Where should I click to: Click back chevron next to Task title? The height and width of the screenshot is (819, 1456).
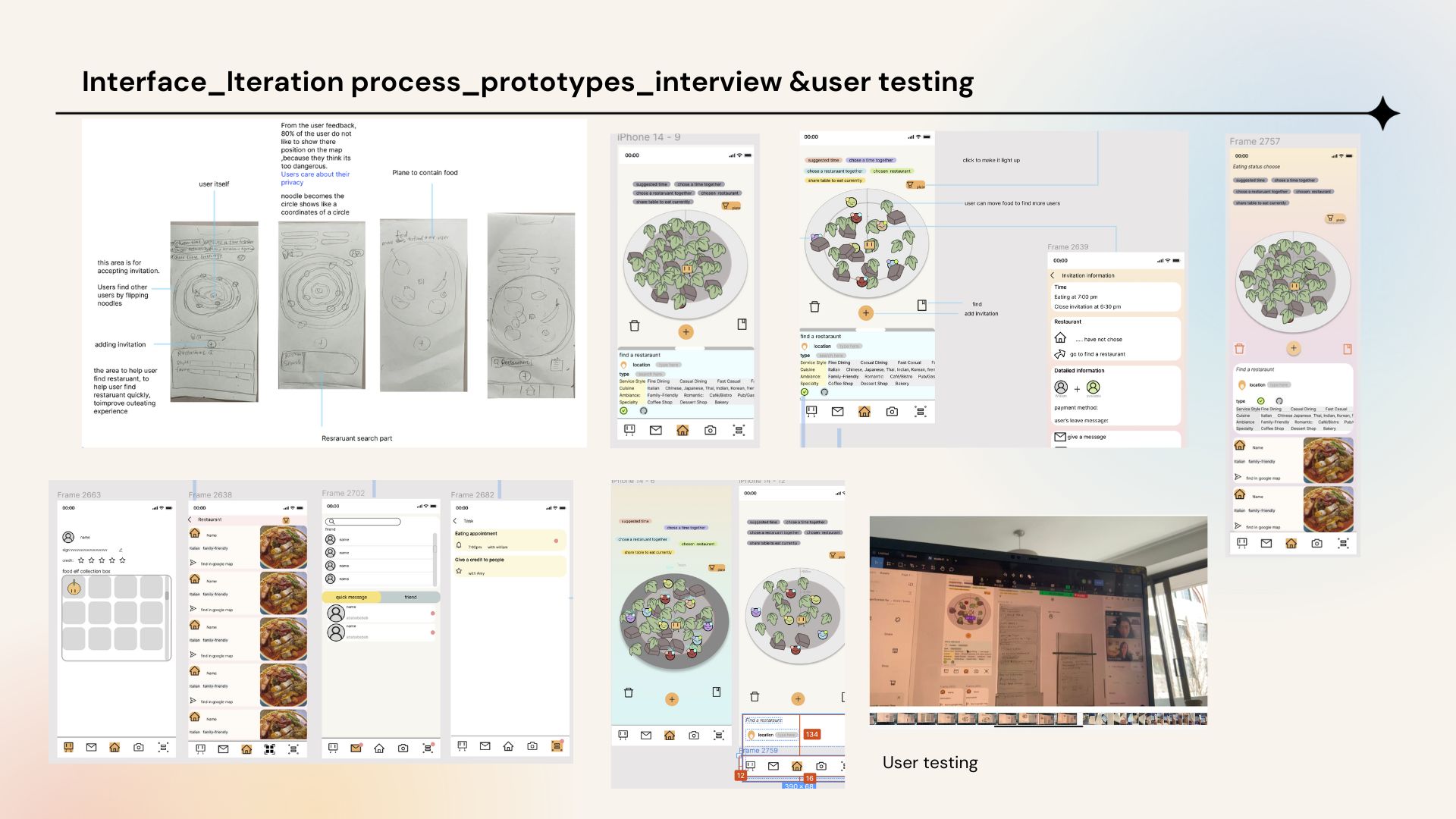pos(455,521)
